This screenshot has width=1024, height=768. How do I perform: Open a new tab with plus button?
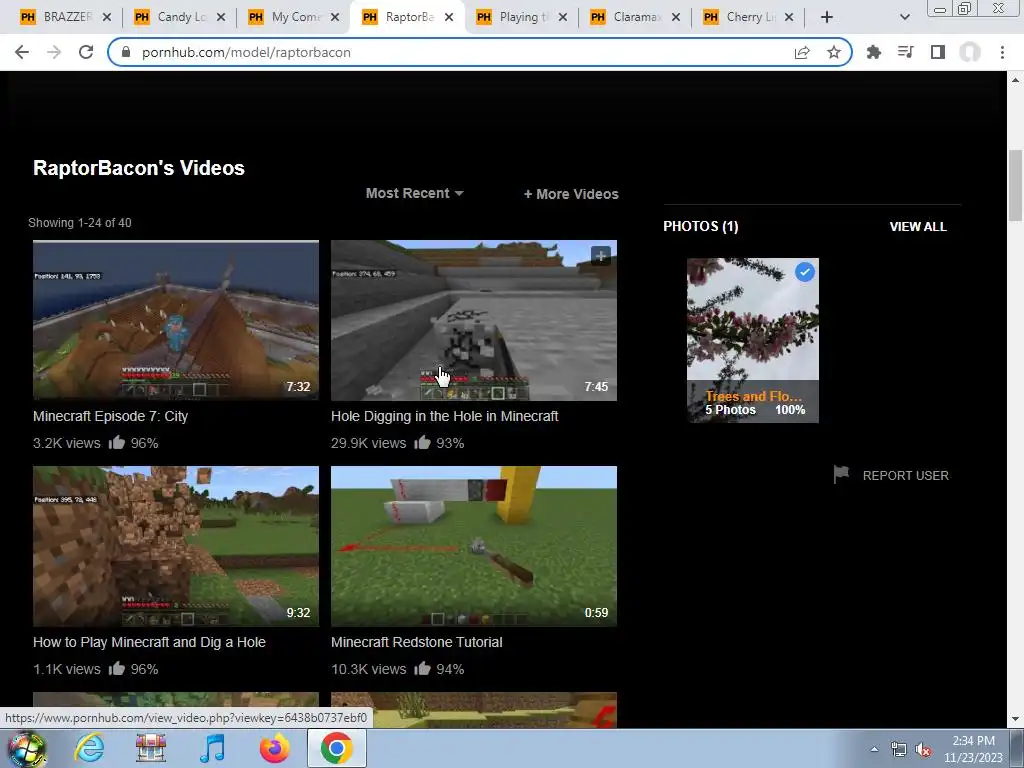(827, 17)
